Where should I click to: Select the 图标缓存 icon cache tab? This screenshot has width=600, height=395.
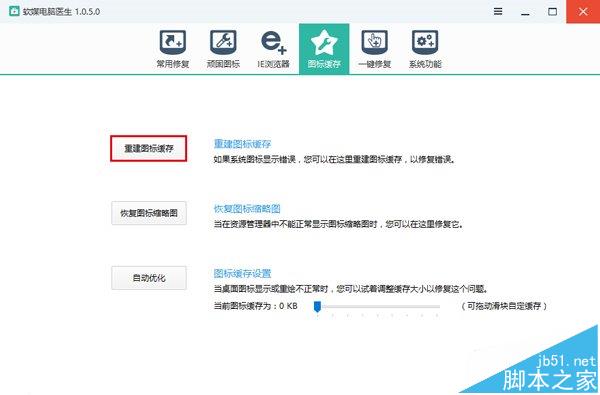(324, 49)
